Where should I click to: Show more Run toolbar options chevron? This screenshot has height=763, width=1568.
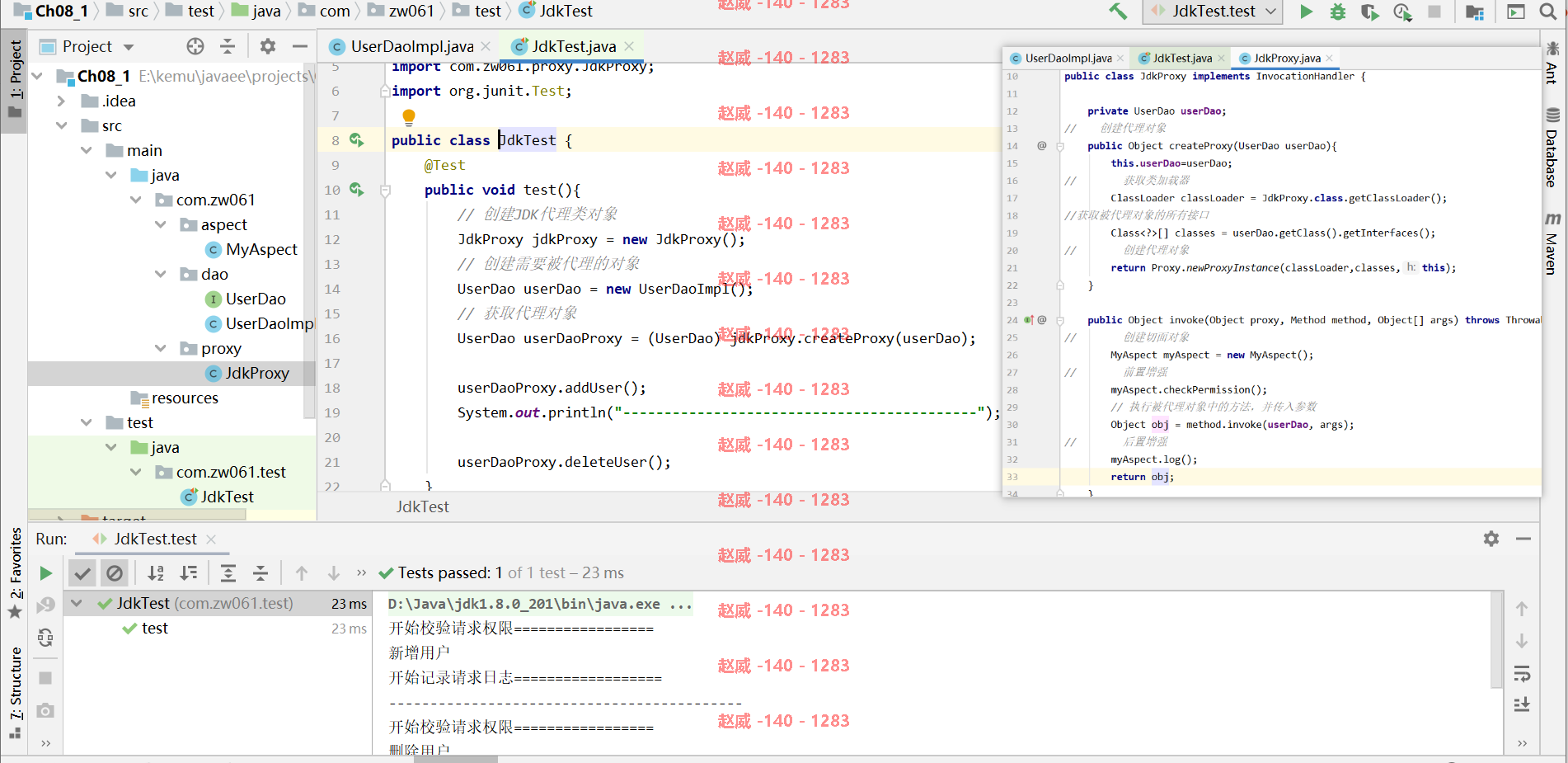(x=361, y=572)
